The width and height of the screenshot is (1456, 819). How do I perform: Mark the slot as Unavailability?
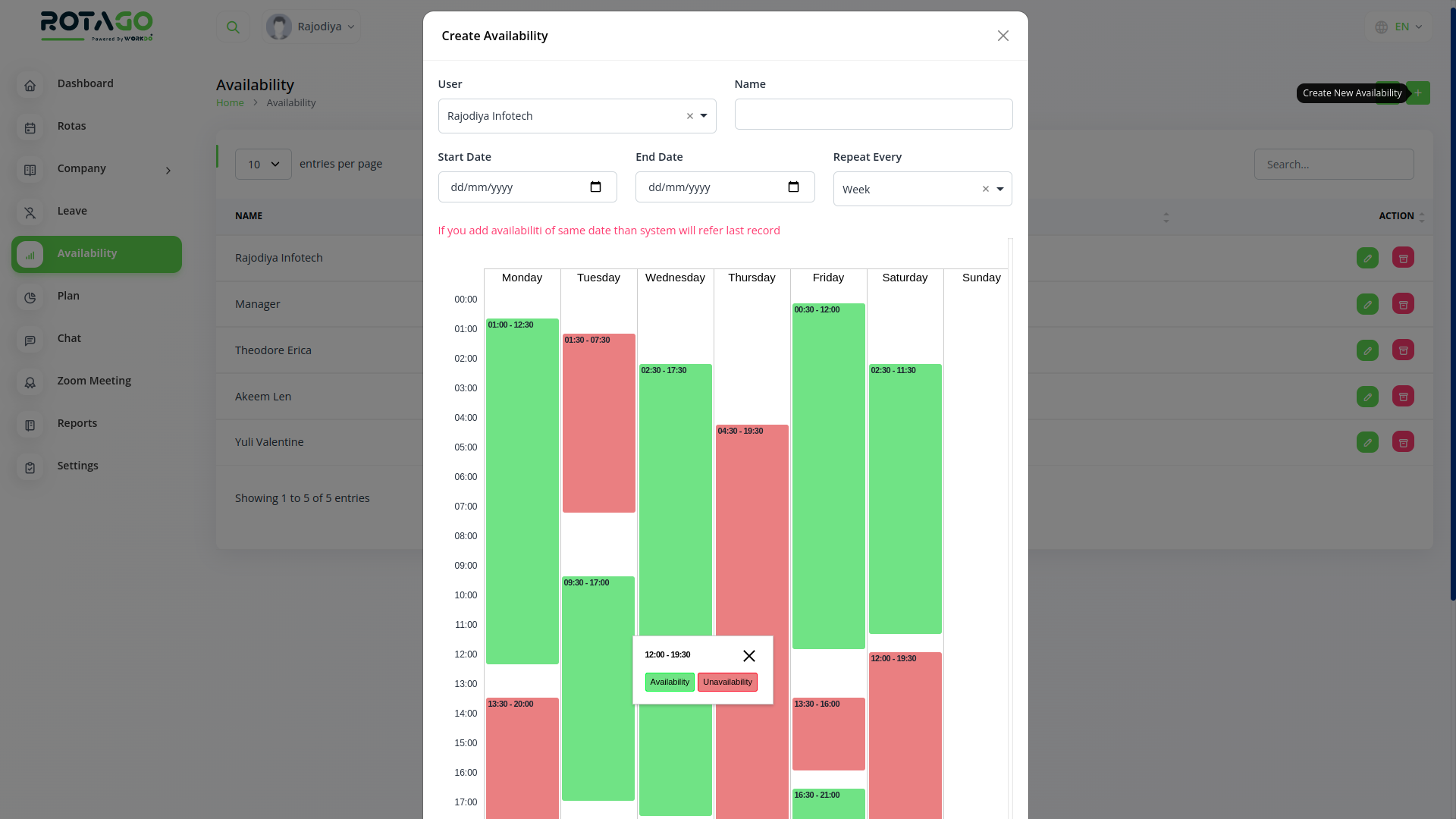coord(726,682)
